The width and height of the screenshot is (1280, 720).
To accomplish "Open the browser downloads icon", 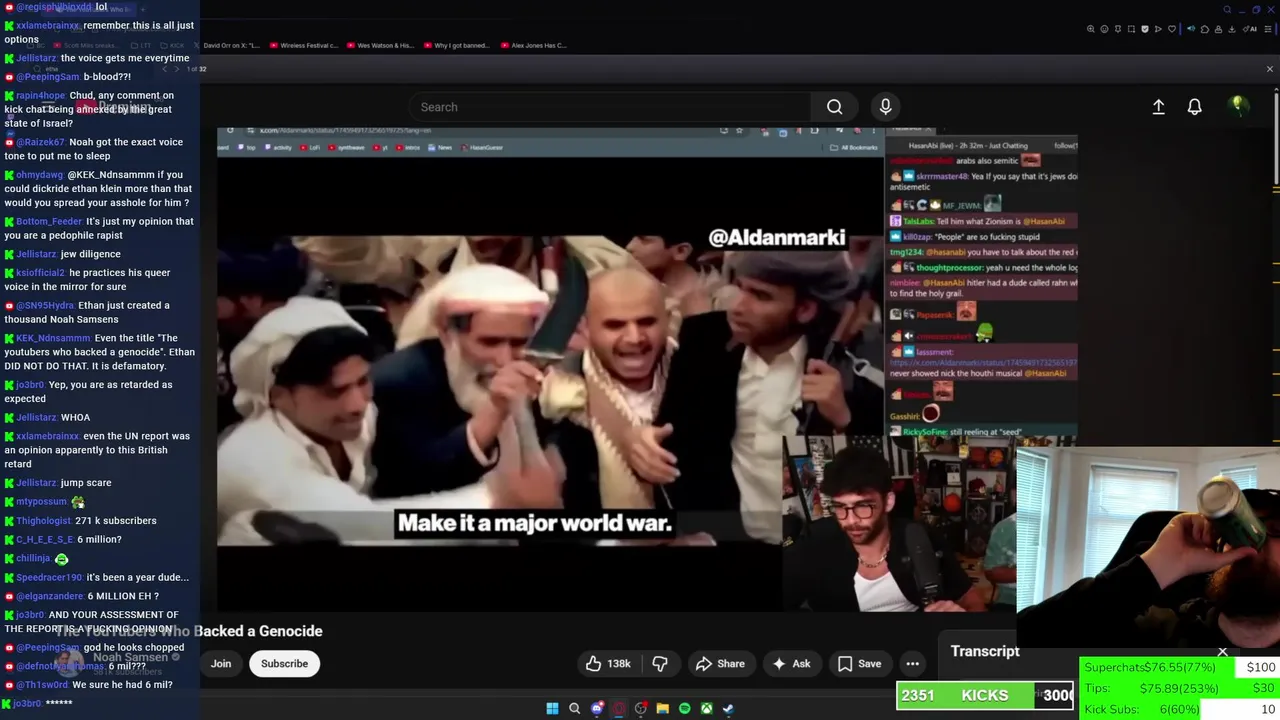I will [1232, 29].
